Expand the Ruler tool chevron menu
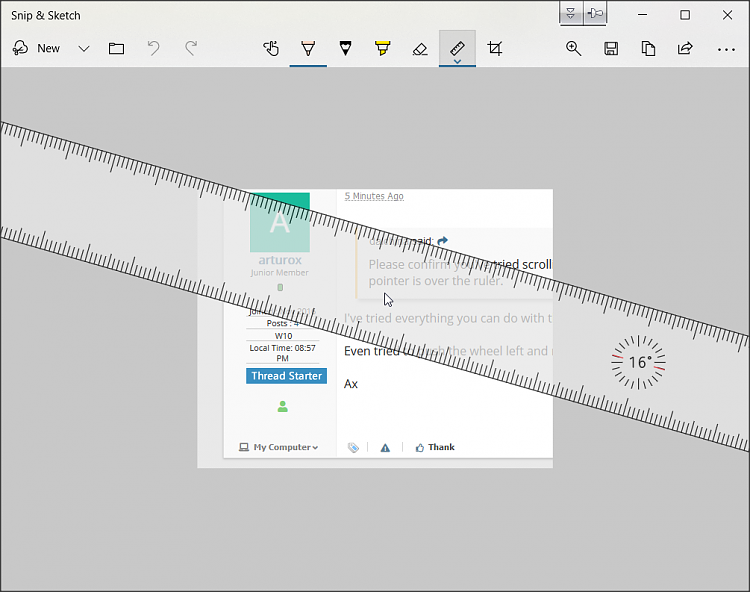The width and height of the screenshot is (750, 592). tap(457, 62)
